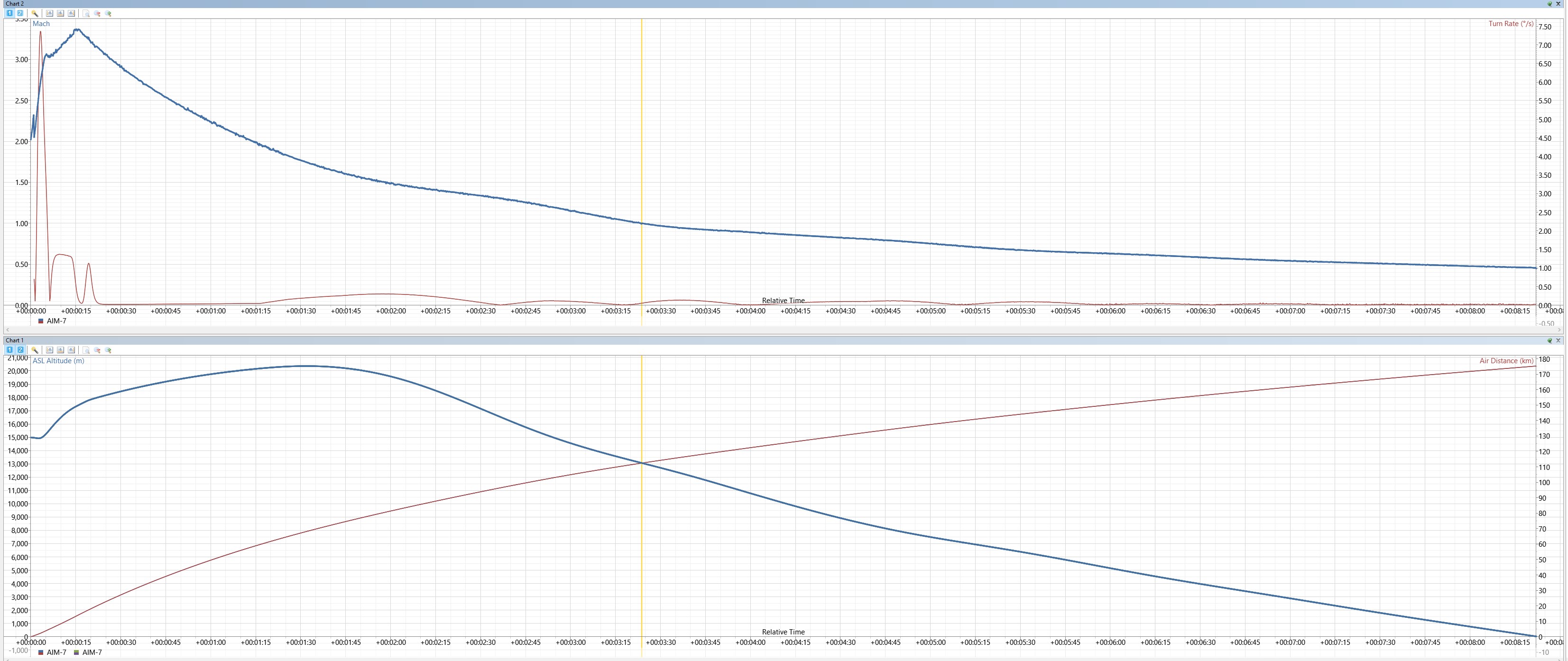Click +00:01:30 time tick in Chart 1
This screenshot has height=661, width=1568.
pyautogui.click(x=301, y=643)
